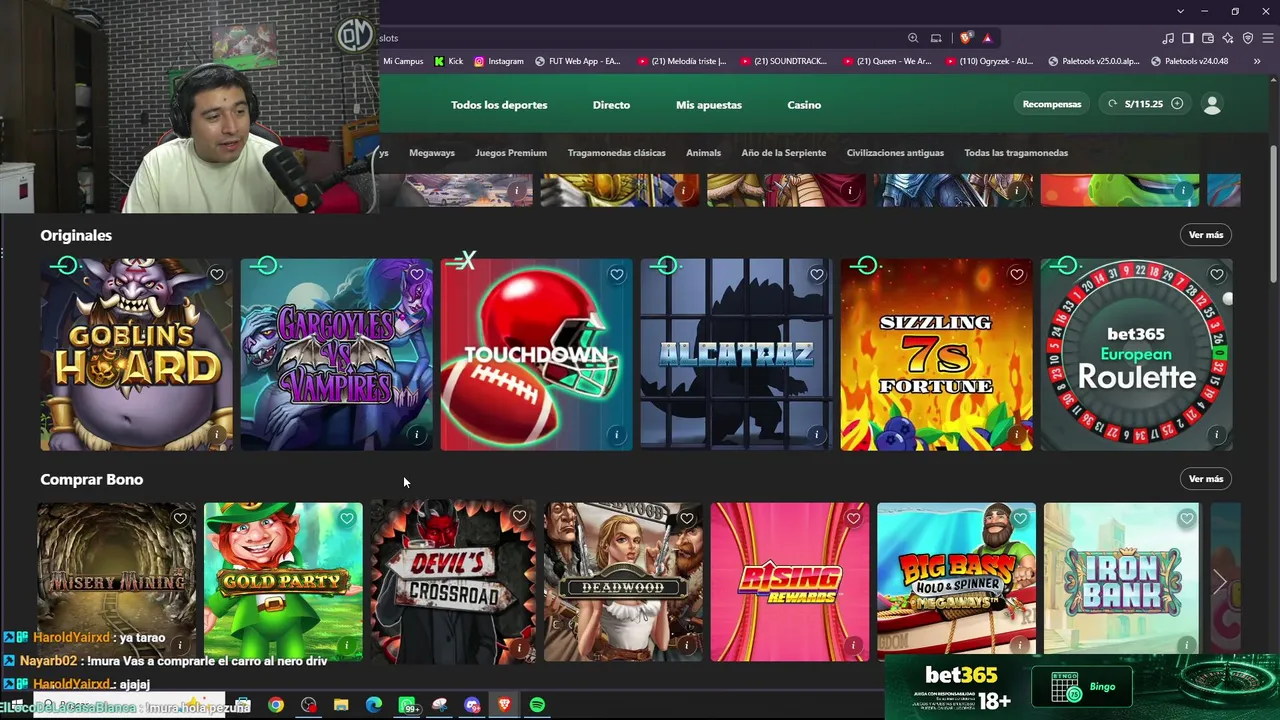Image resolution: width=1280 pixels, height=720 pixels.
Task: Open Touchdown game info icon
Action: tap(617, 435)
